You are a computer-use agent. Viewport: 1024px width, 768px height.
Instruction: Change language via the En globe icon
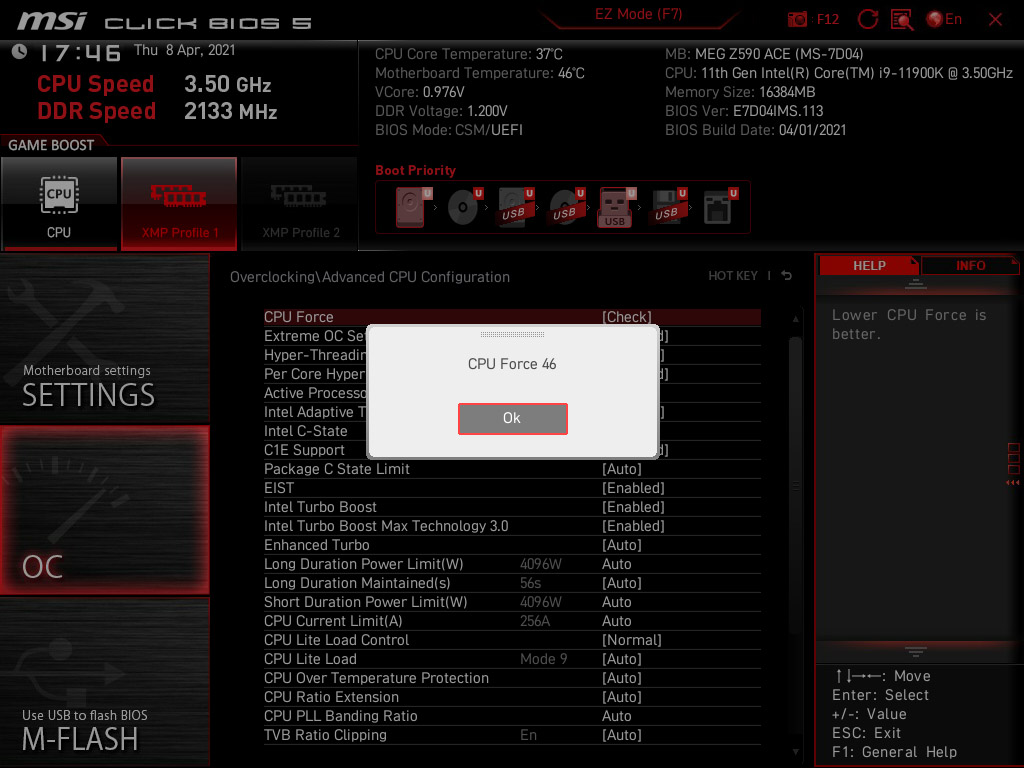click(944, 20)
